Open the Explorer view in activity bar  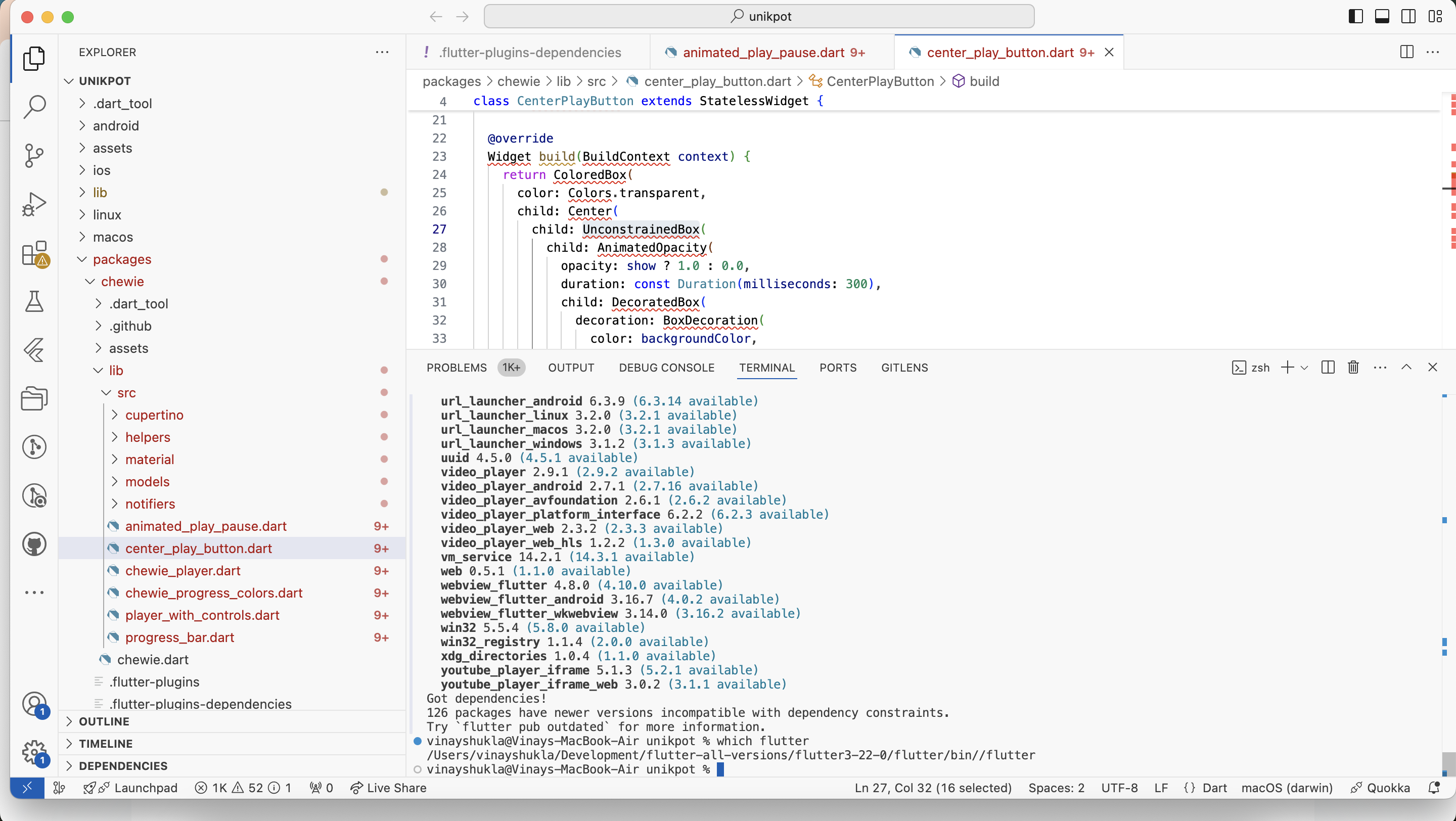(34, 58)
